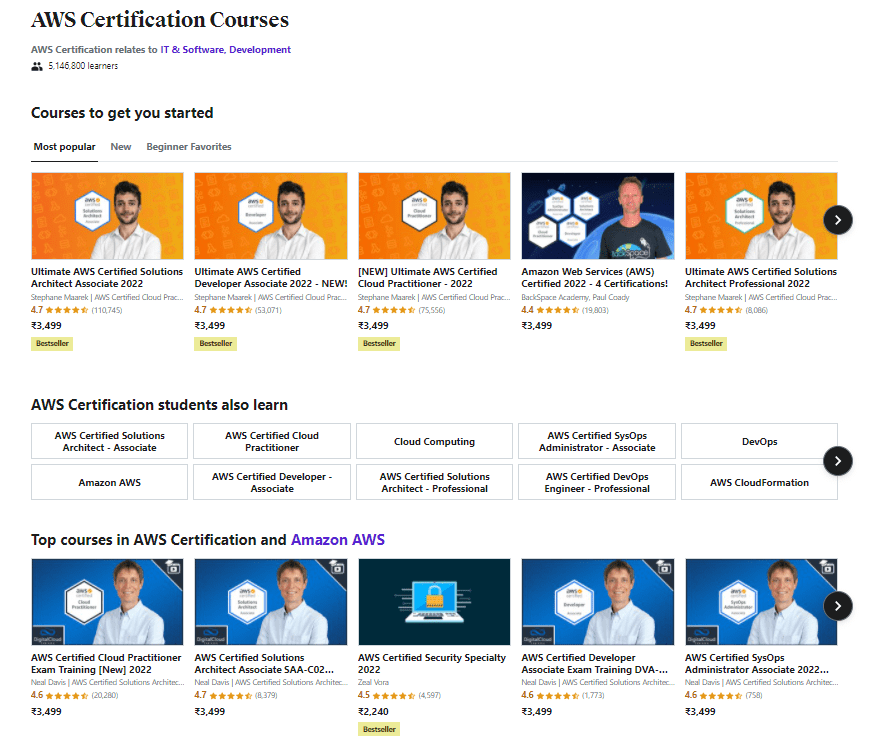Click the learners people icon
Screen dimensions: 878x752
click(37, 66)
